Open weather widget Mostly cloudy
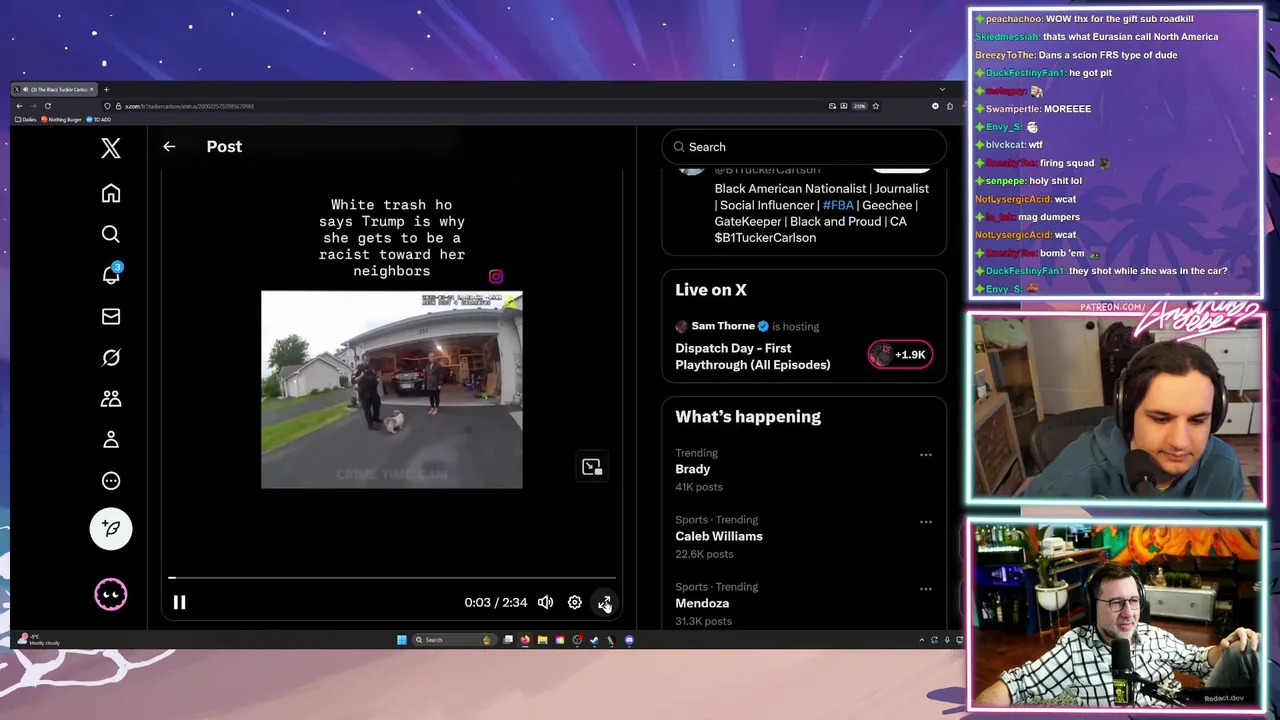Viewport: 1280px width, 720px height. click(40, 640)
